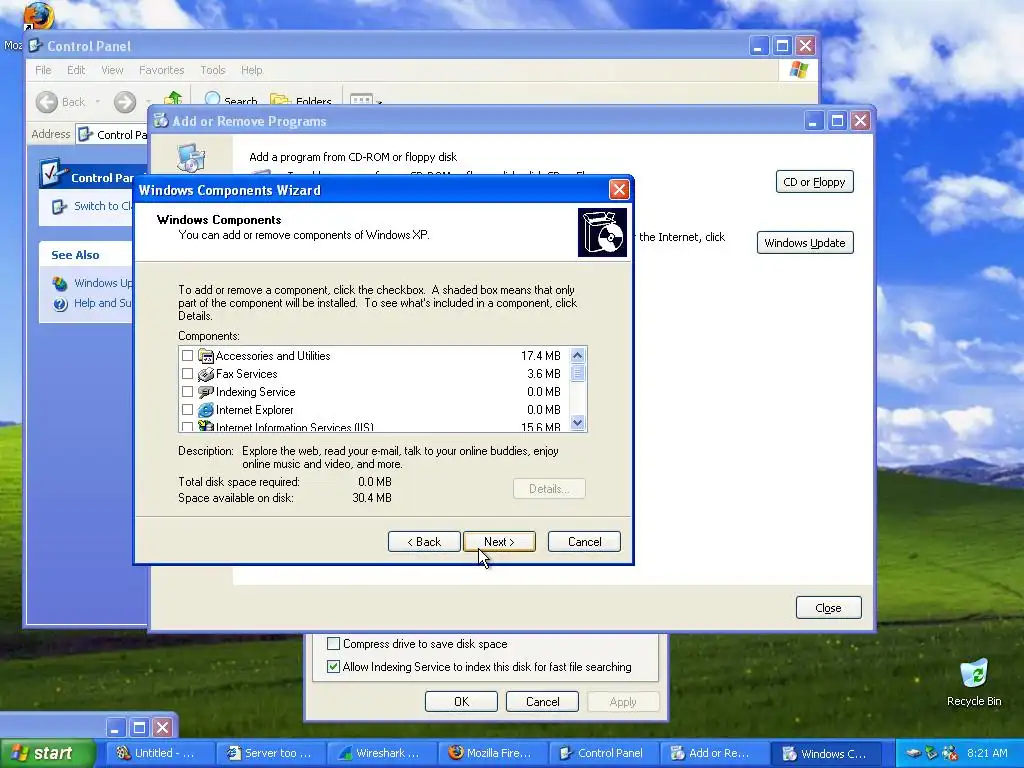The width and height of the screenshot is (1024, 768).
Task: Click the Add New Programs sidebar icon
Action: (191, 158)
